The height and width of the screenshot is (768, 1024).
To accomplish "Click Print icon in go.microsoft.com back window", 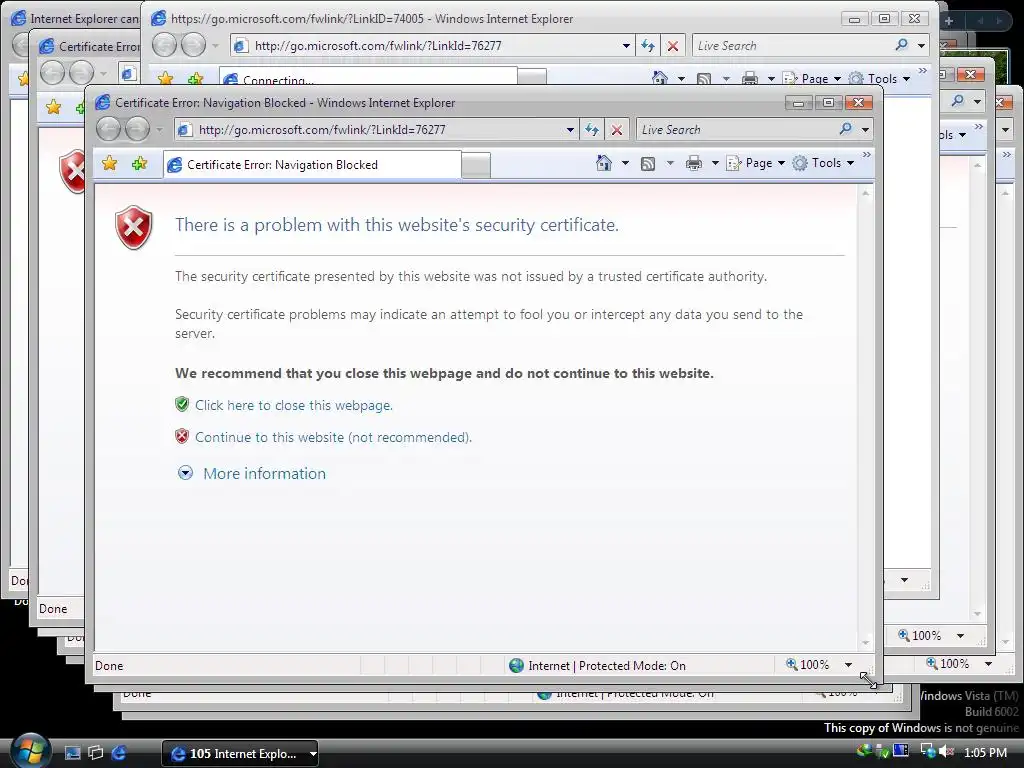I will click(750, 79).
